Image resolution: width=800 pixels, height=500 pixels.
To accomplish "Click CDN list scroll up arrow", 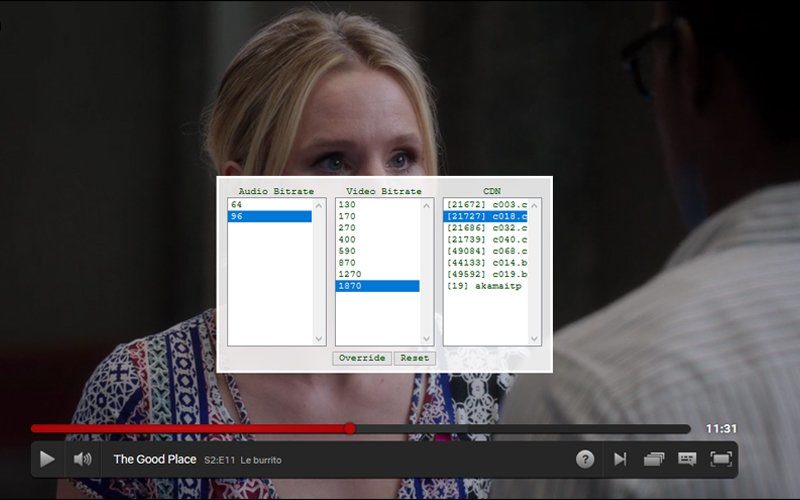I will [534, 206].
